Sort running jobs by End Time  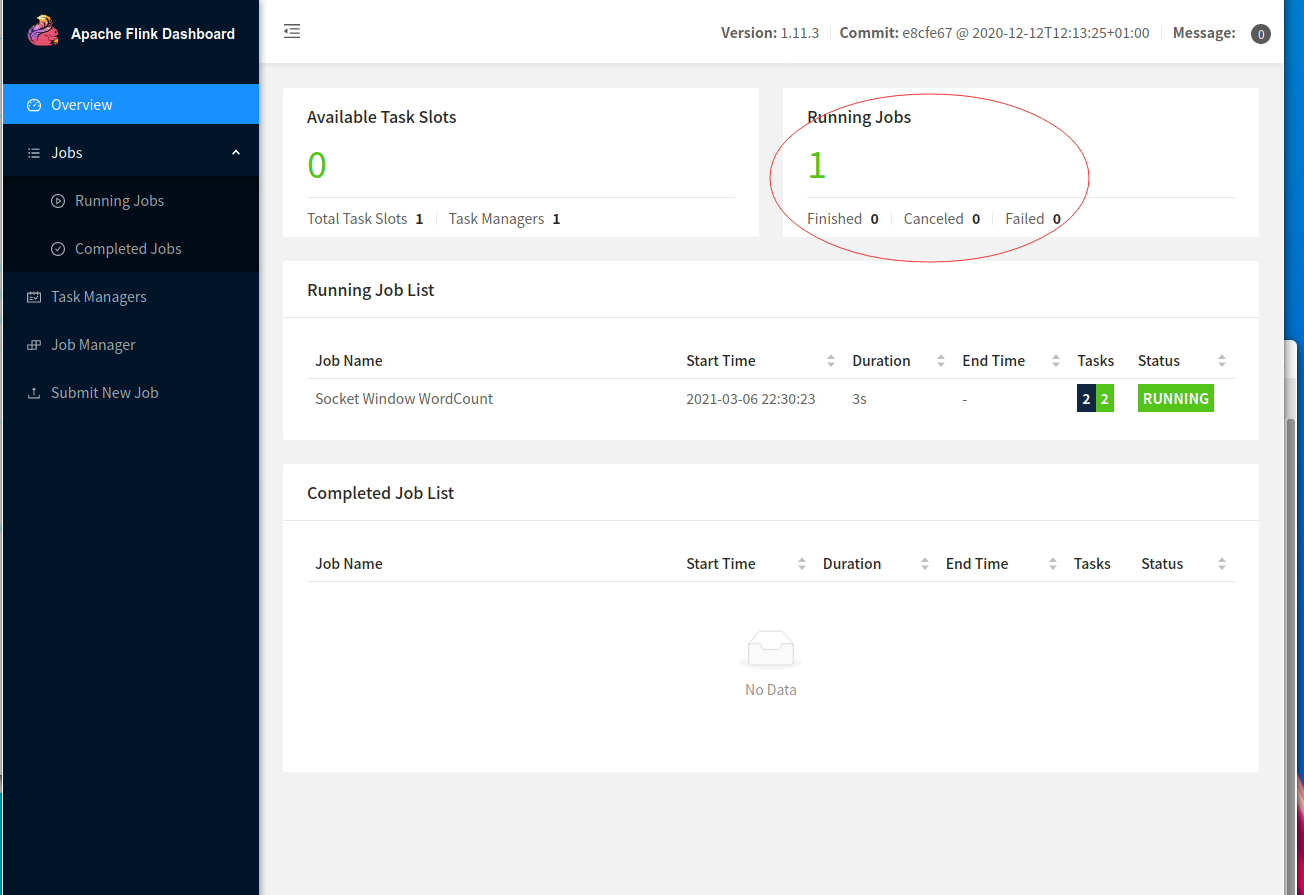coord(1056,361)
